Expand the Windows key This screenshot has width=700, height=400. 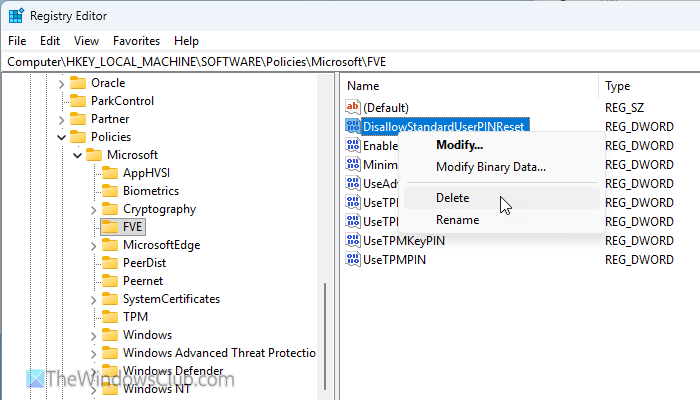pos(93,336)
